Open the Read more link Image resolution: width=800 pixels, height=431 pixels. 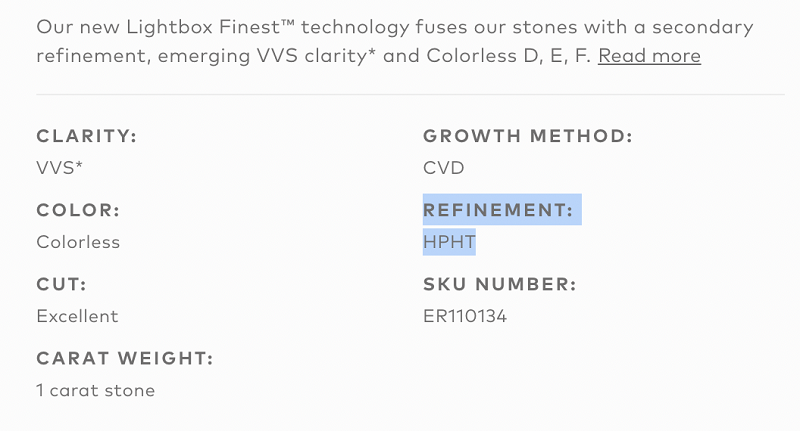click(x=649, y=56)
